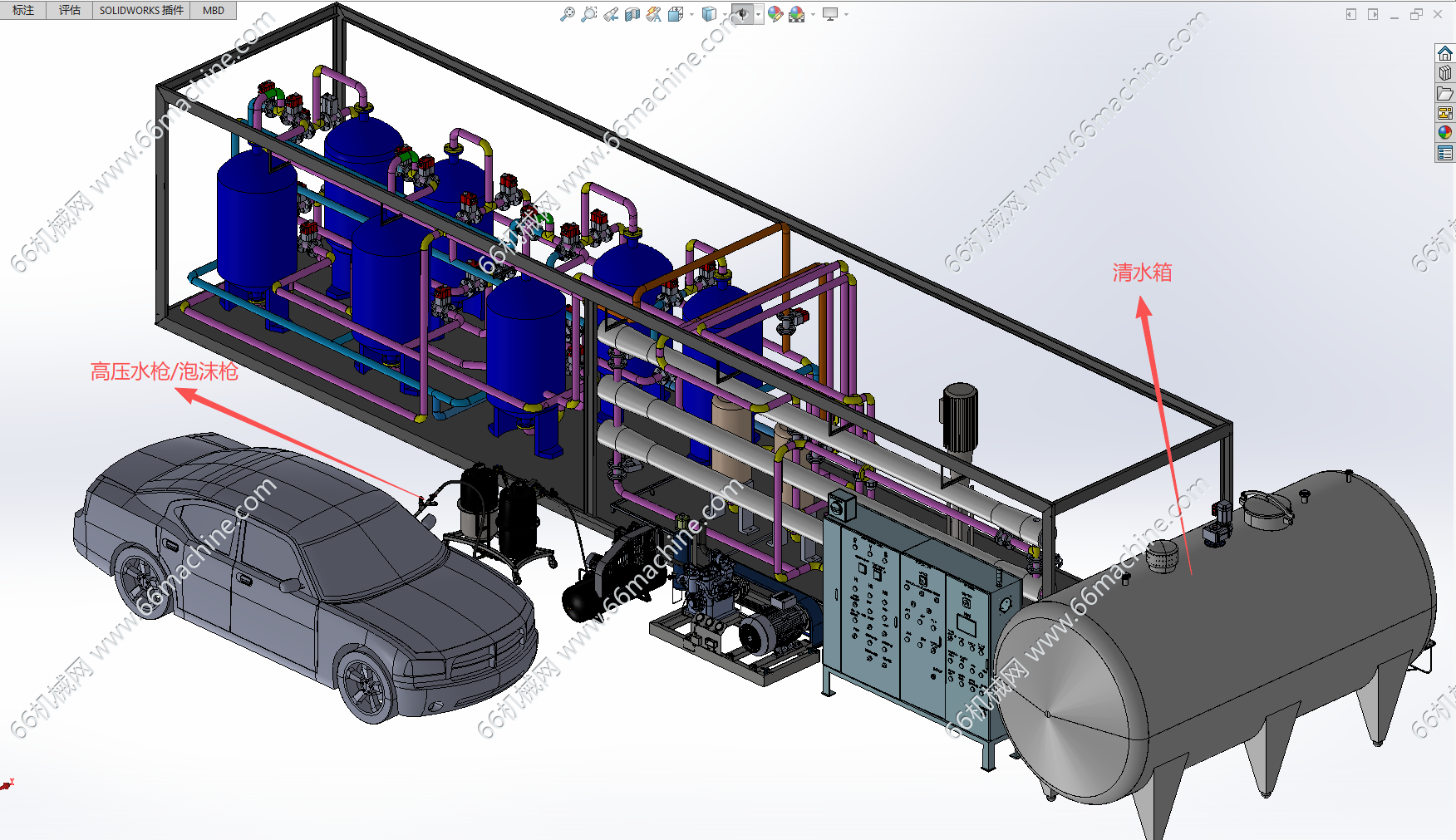Image resolution: width=1456 pixels, height=840 pixels.
Task: Open the MBD tab
Action: 214,10
